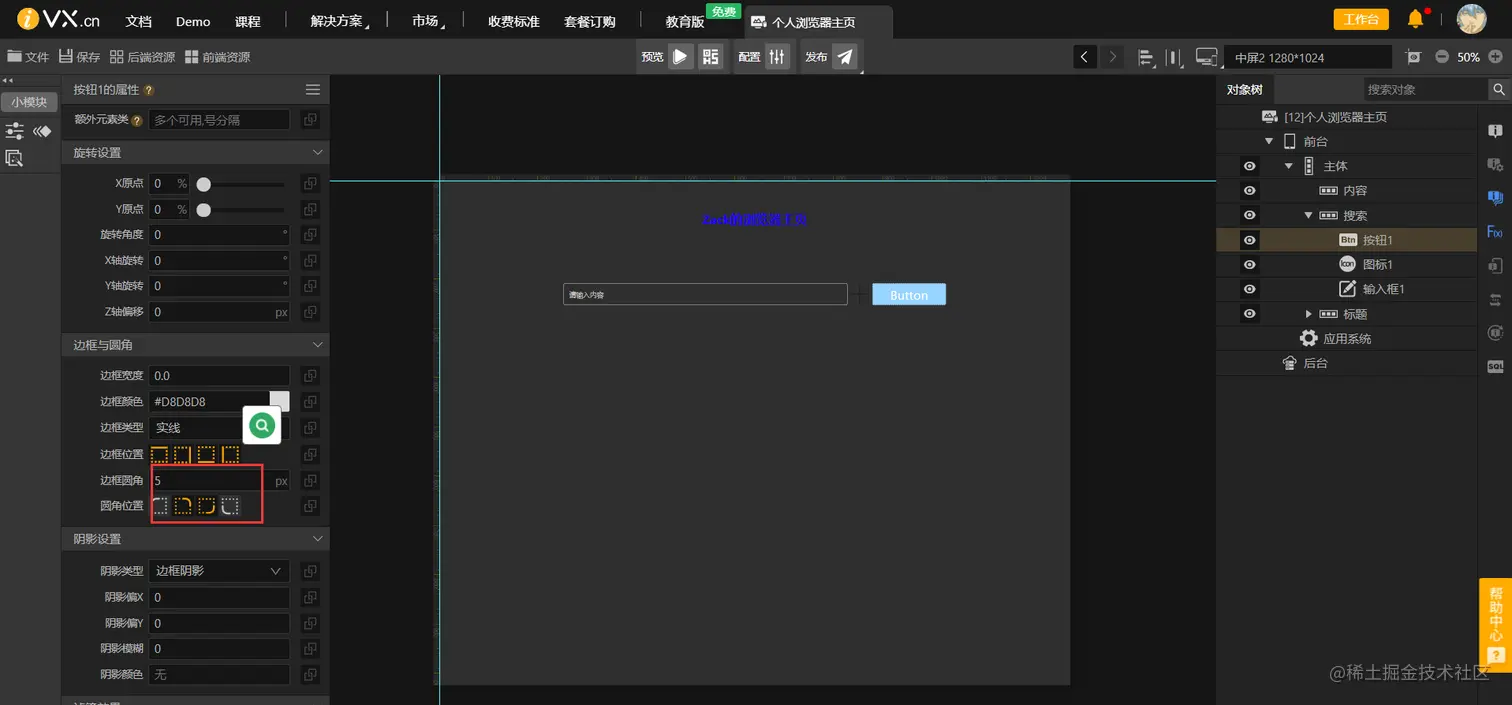
Task: Toggle visibility of 标题 group
Action: point(1249,314)
